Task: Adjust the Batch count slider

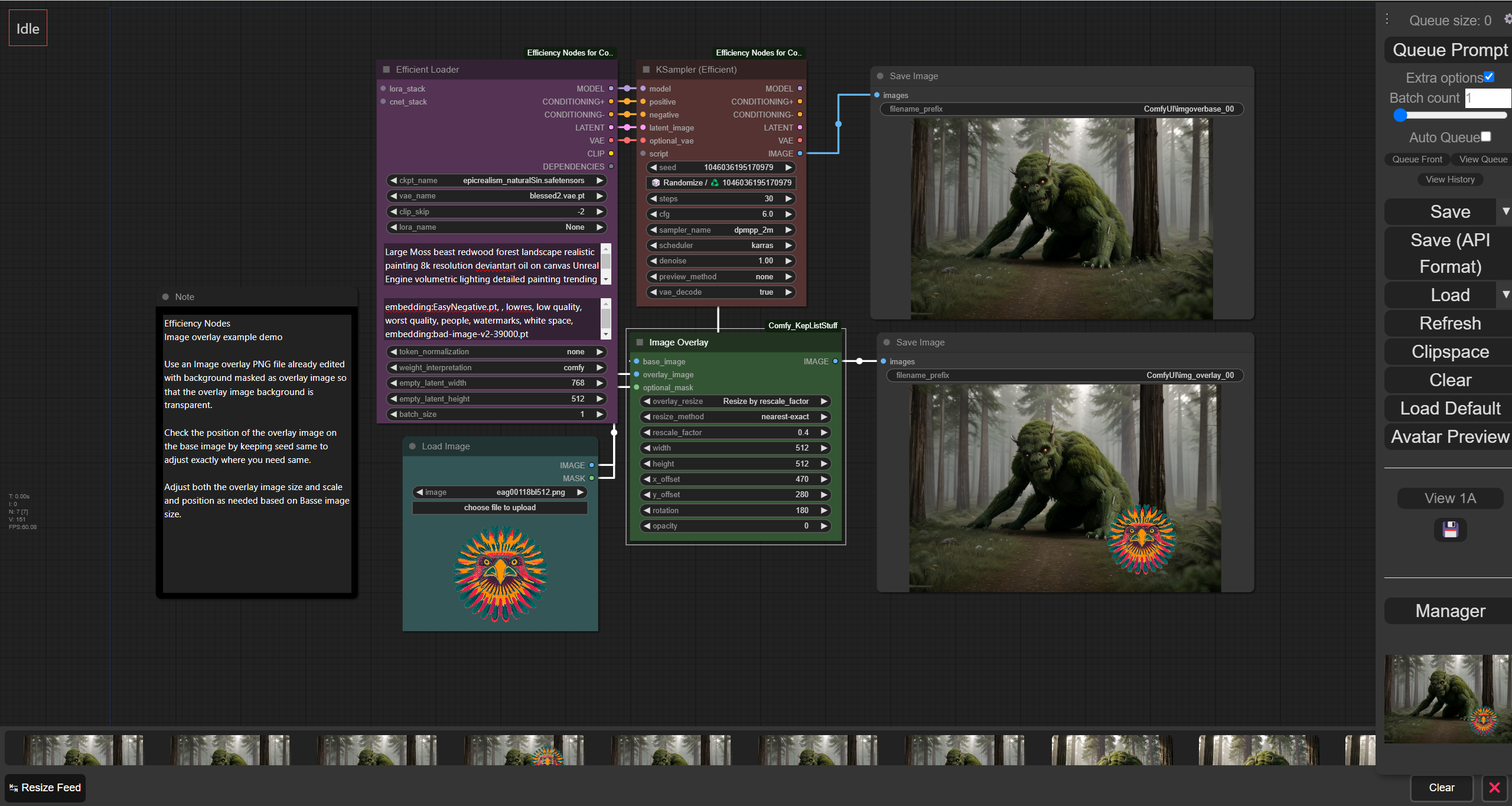Action: (x=1400, y=116)
